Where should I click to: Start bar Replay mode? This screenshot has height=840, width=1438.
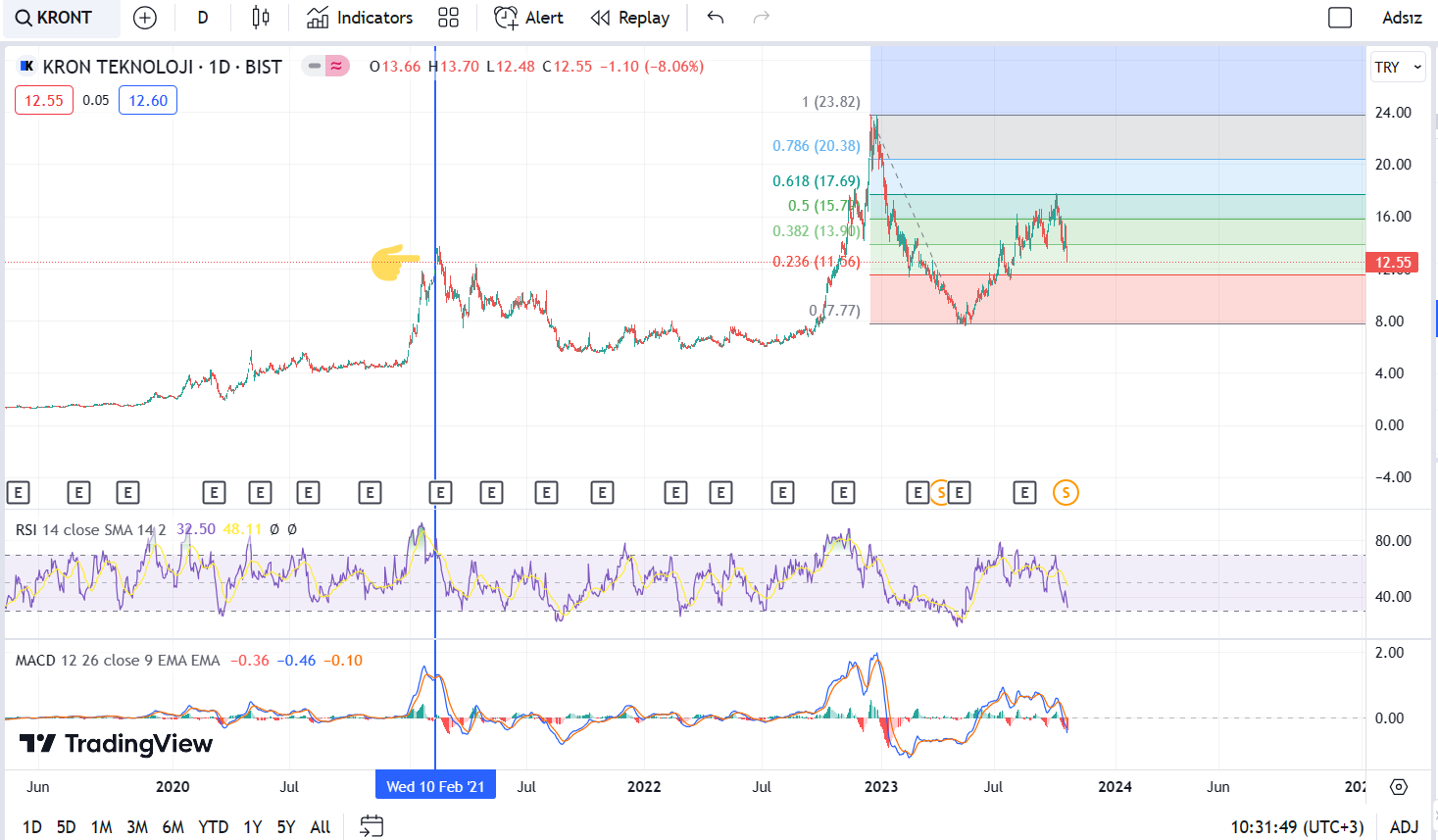click(630, 18)
